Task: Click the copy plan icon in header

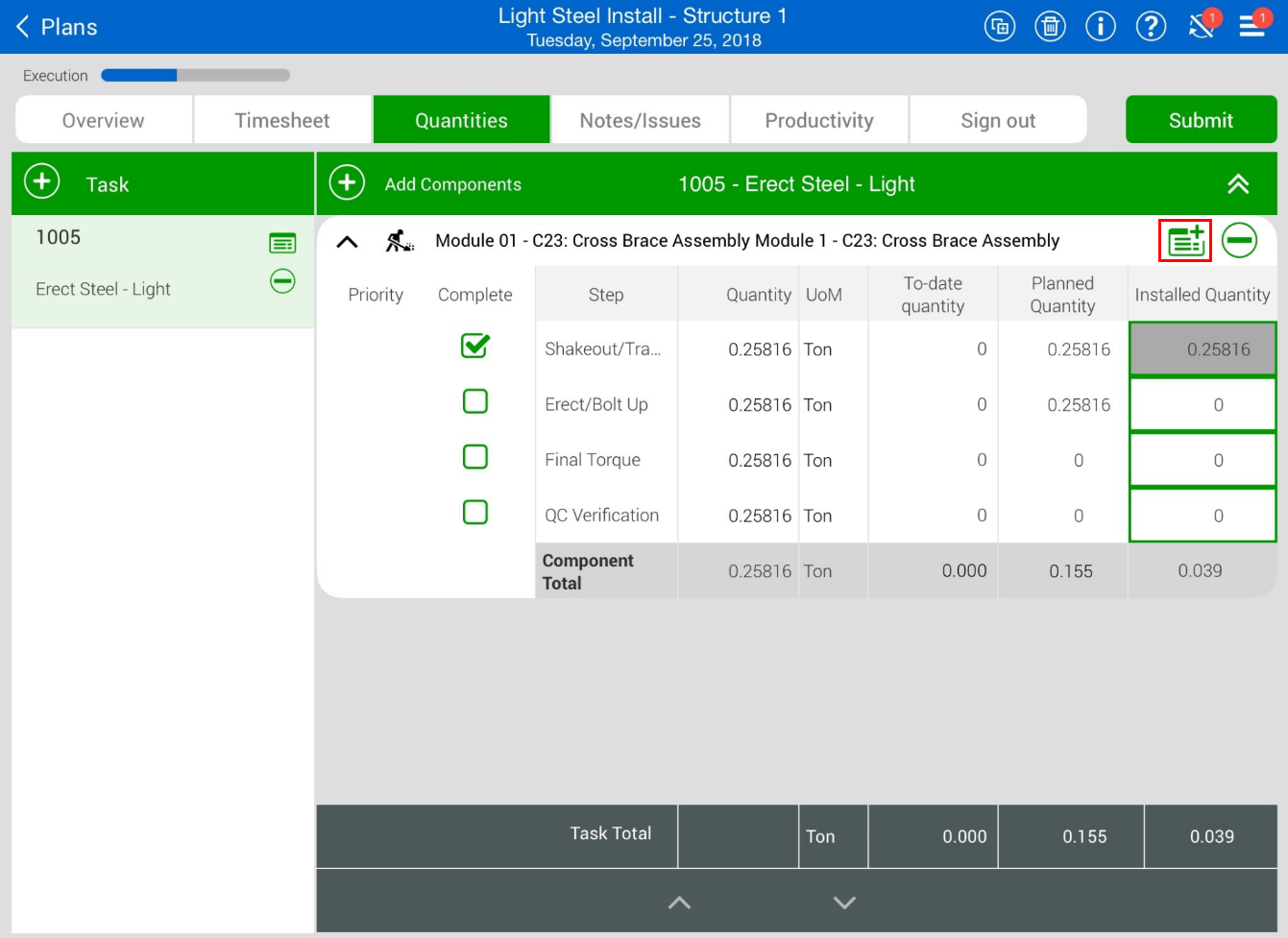Action: point(1000,26)
